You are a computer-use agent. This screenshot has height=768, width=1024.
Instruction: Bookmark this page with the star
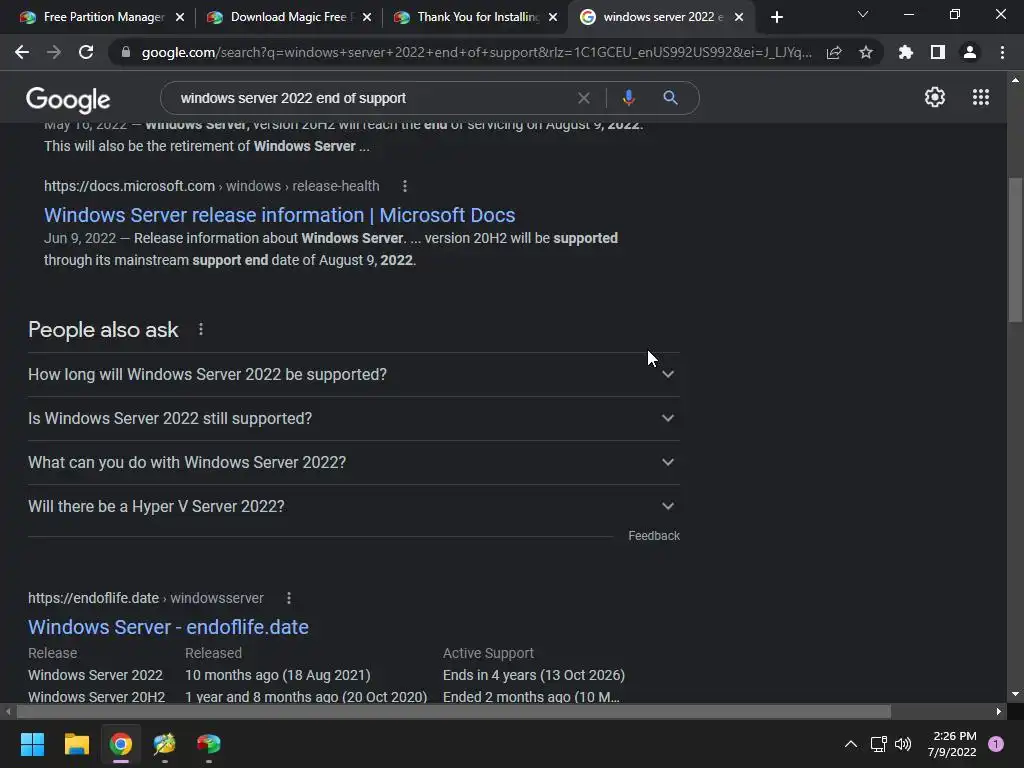[x=866, y=52]
